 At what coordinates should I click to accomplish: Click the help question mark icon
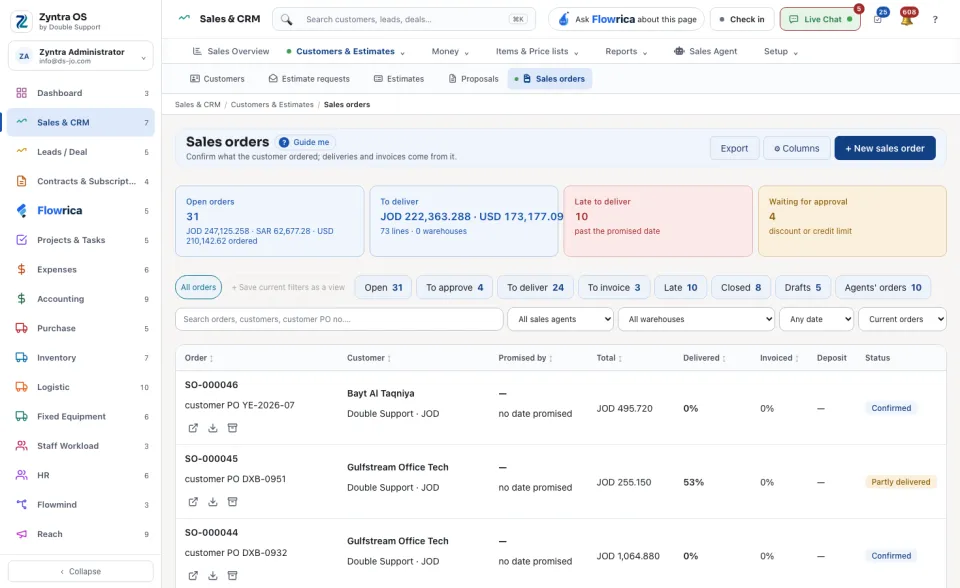tap(935, 20)
